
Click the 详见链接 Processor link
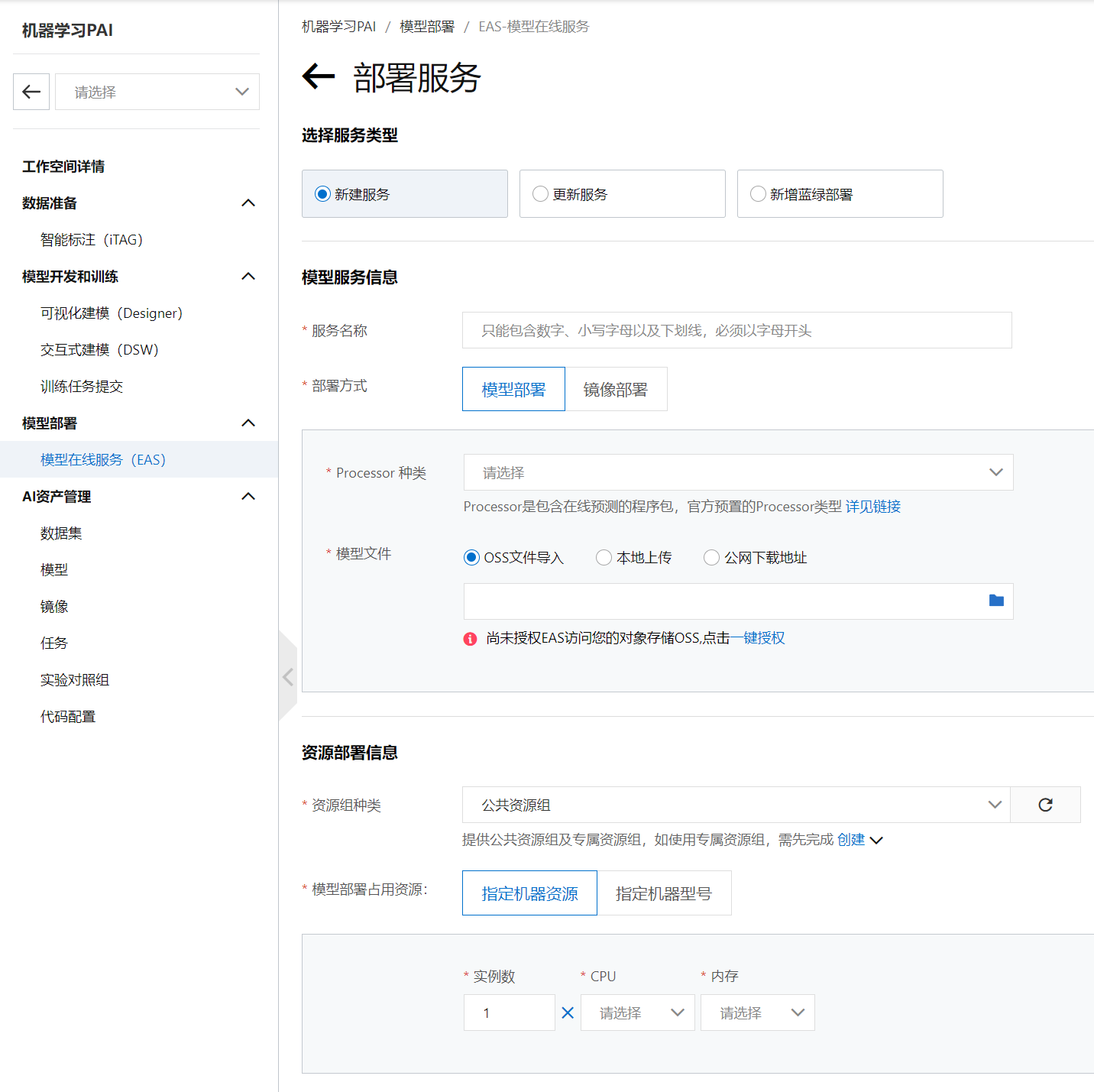[873, 507]
